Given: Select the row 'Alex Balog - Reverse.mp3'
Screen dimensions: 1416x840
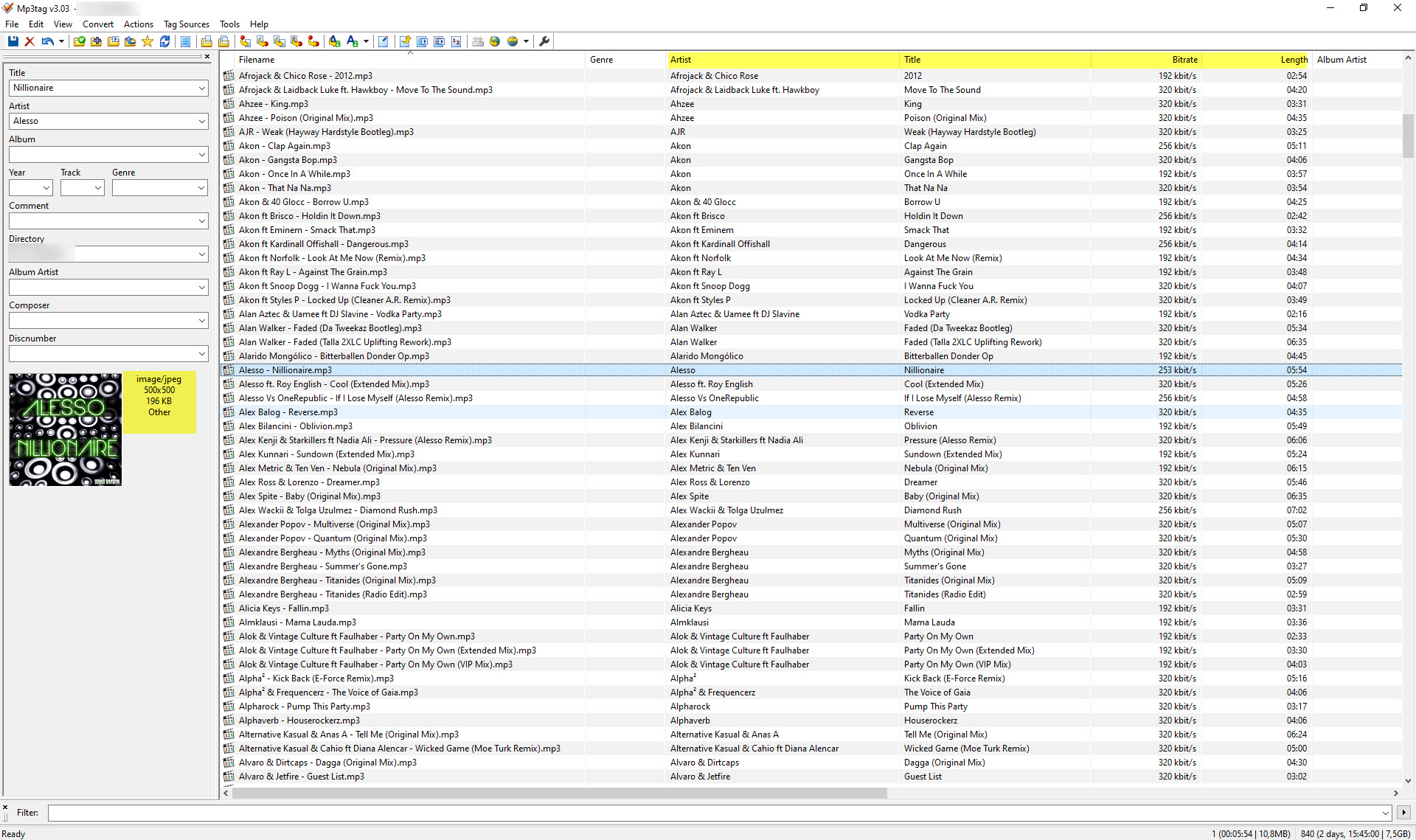Looking at the screenshot, I should (811, 412).
